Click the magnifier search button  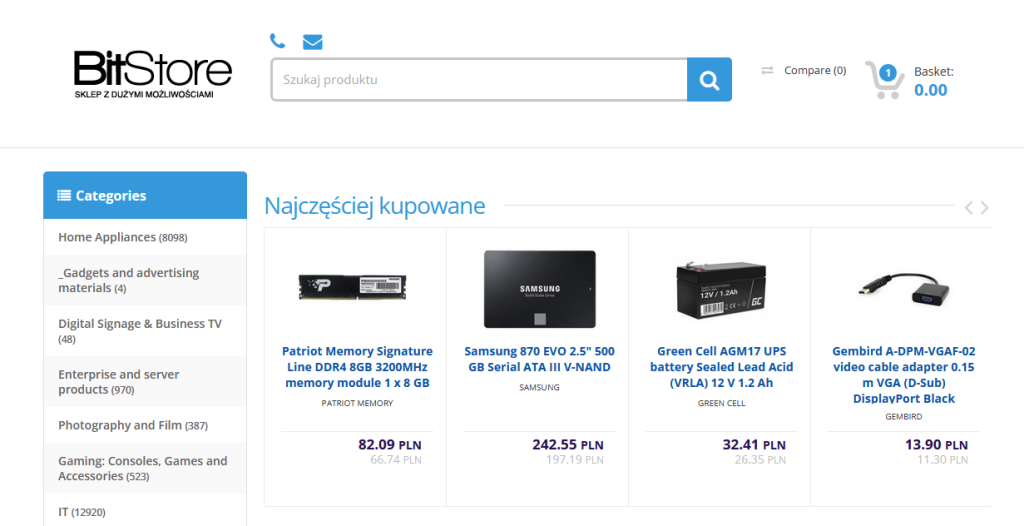tap(709, 80)
